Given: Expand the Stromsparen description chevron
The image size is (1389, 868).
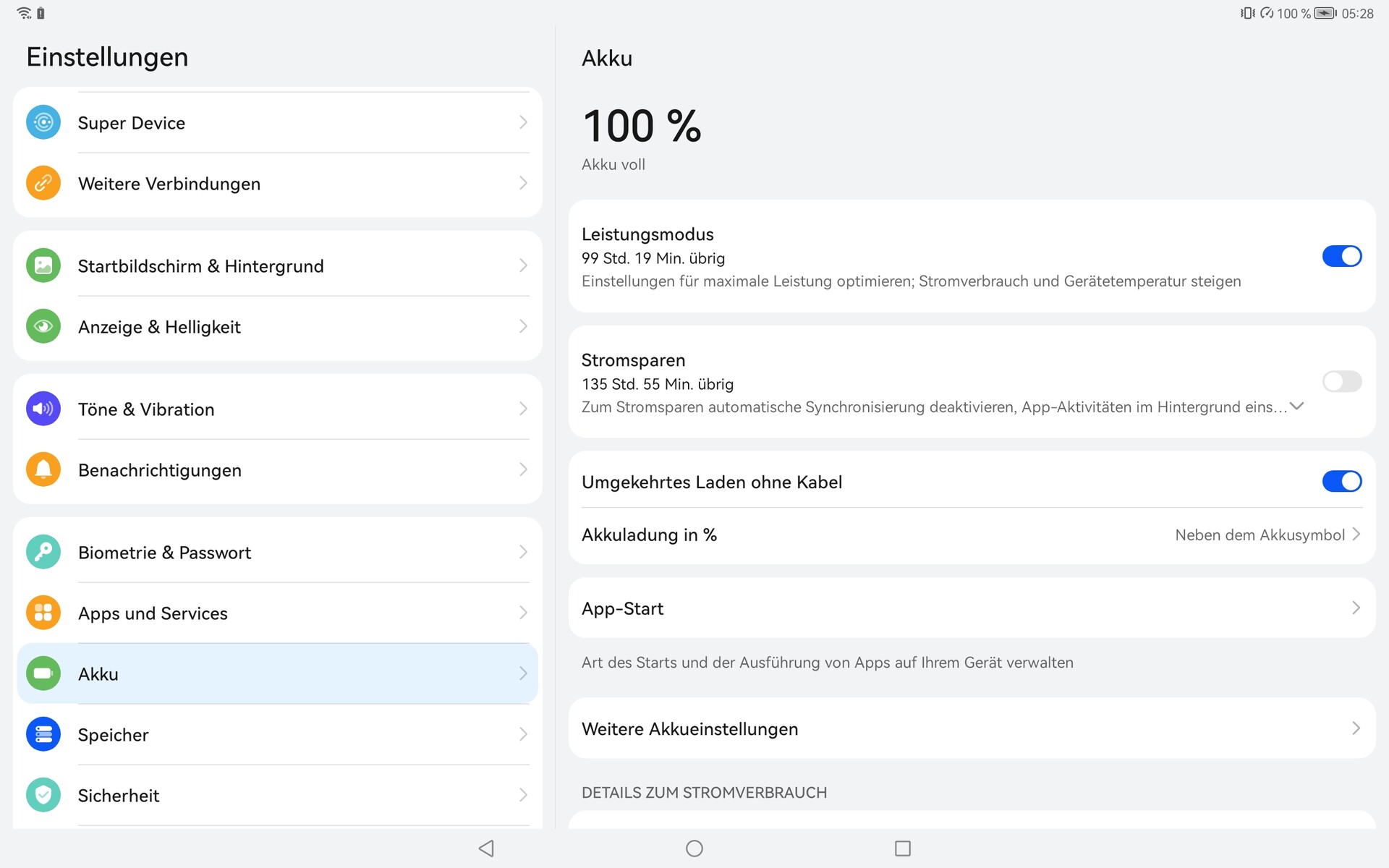Looking at the screenshot, I should point(1296,407).
